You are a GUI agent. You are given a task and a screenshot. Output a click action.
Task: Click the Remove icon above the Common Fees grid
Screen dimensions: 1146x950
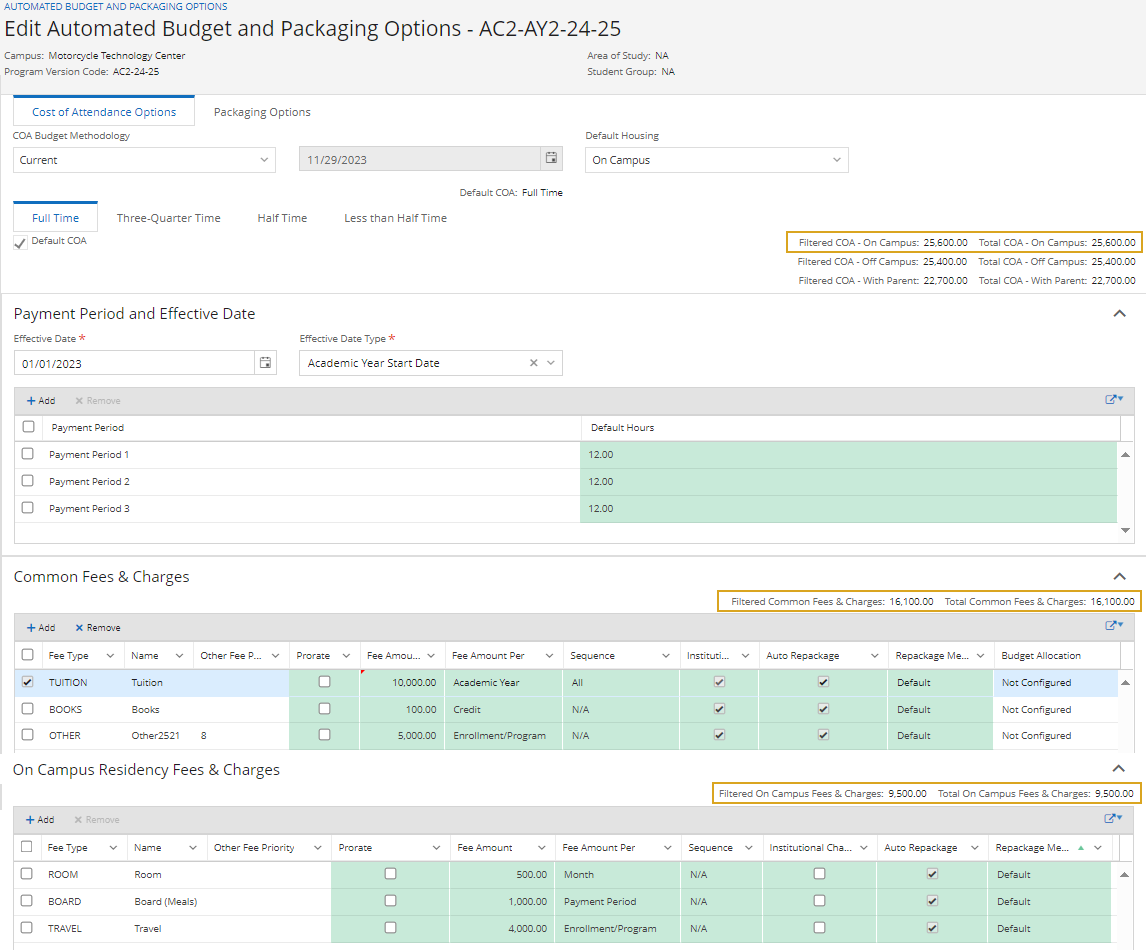pos(97,627)
